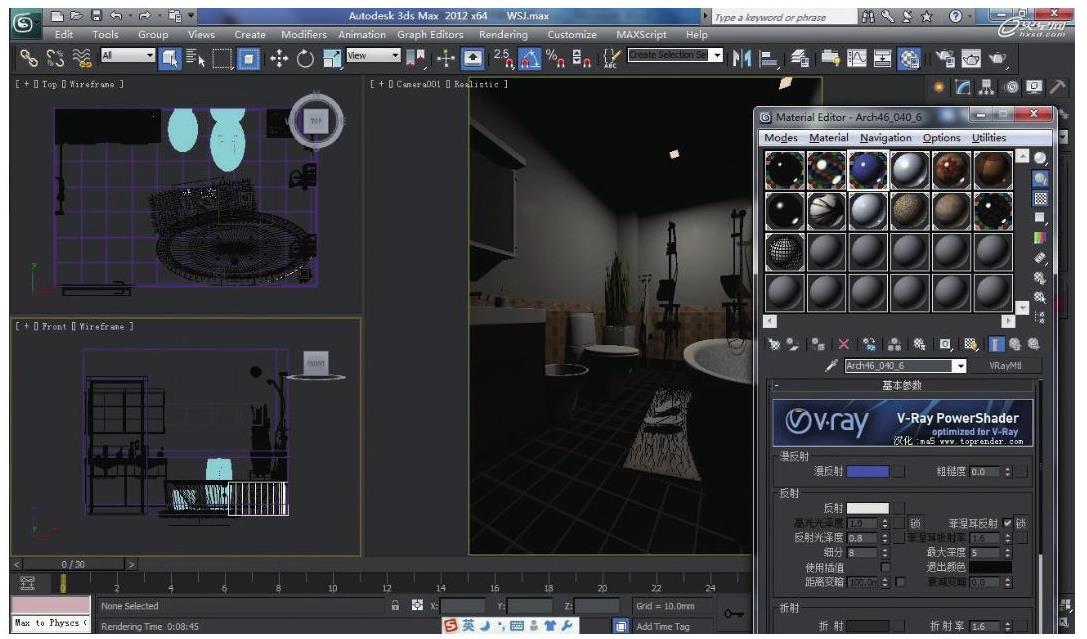
Task: Select the Select and Link chain tool
Action: click(x=28, y=59)
